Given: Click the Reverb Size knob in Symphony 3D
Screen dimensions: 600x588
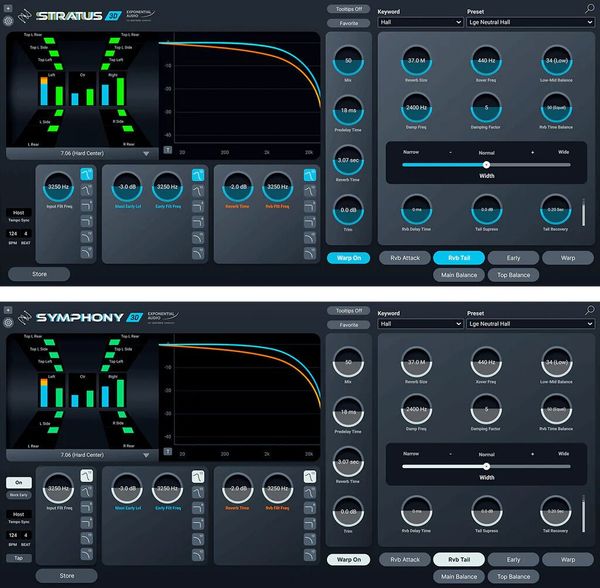Looking at the screenshot, I should pyautogui.click(x=416, y=362).
